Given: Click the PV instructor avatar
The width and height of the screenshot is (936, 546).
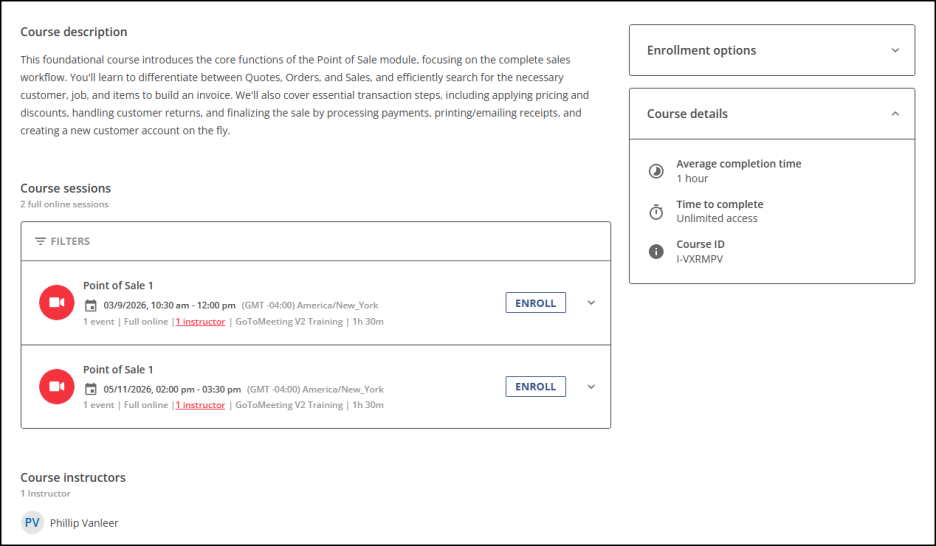Looking at the screenshot, I should (x=33, y=522).
